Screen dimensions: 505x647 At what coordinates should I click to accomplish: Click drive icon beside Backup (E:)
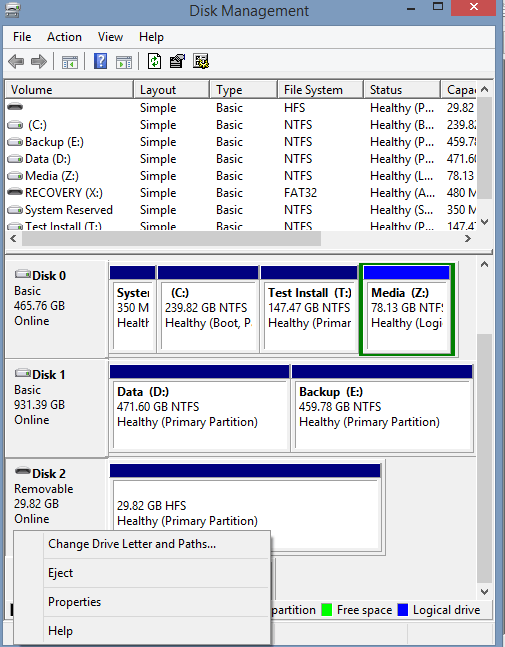[15, 142]
